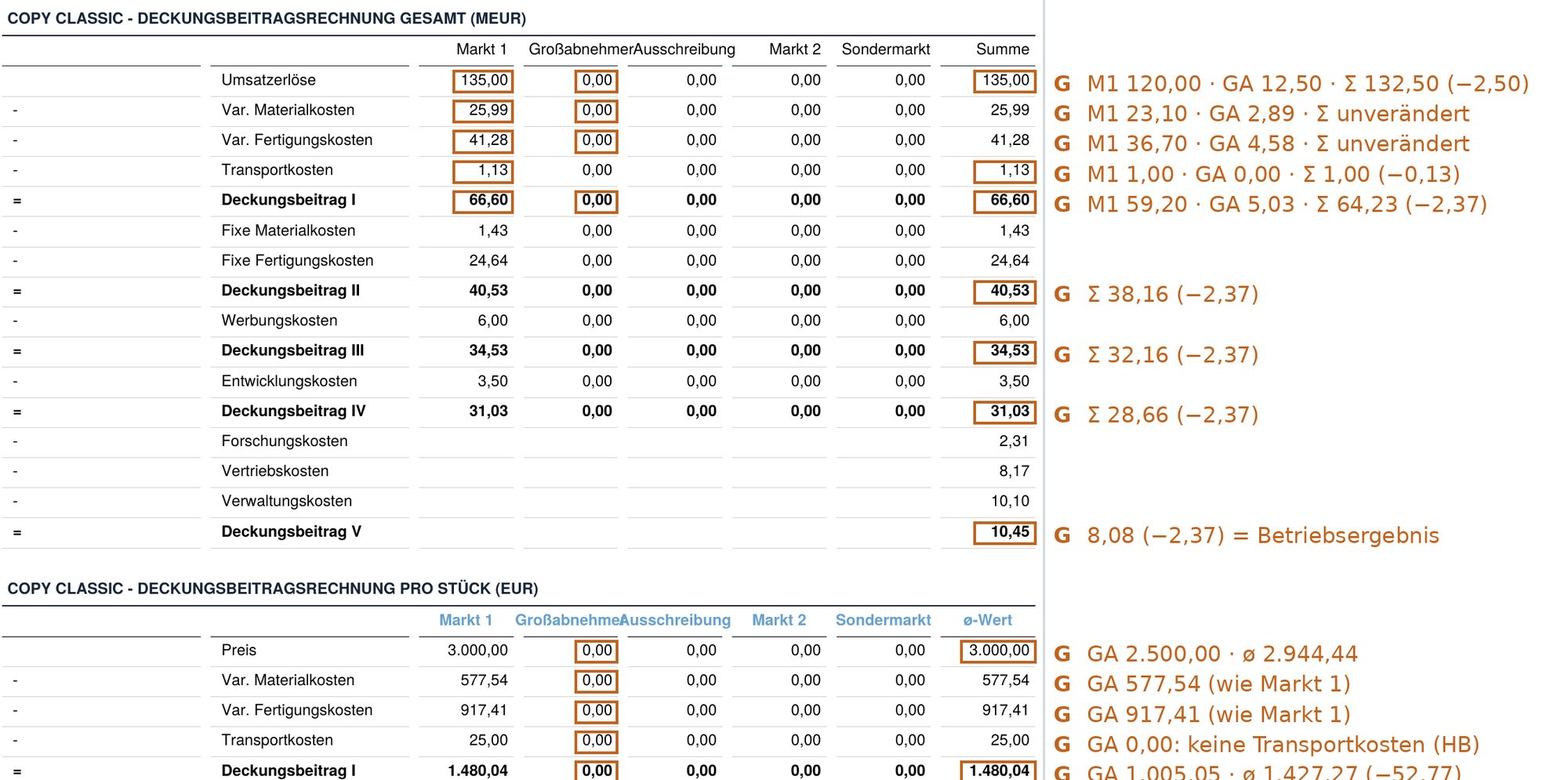Select the 'Preis' row label

[x=238, y=650]
